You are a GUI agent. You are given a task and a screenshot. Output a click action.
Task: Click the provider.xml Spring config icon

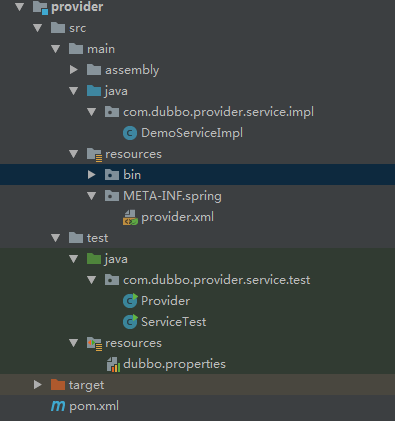pos(130,217)
